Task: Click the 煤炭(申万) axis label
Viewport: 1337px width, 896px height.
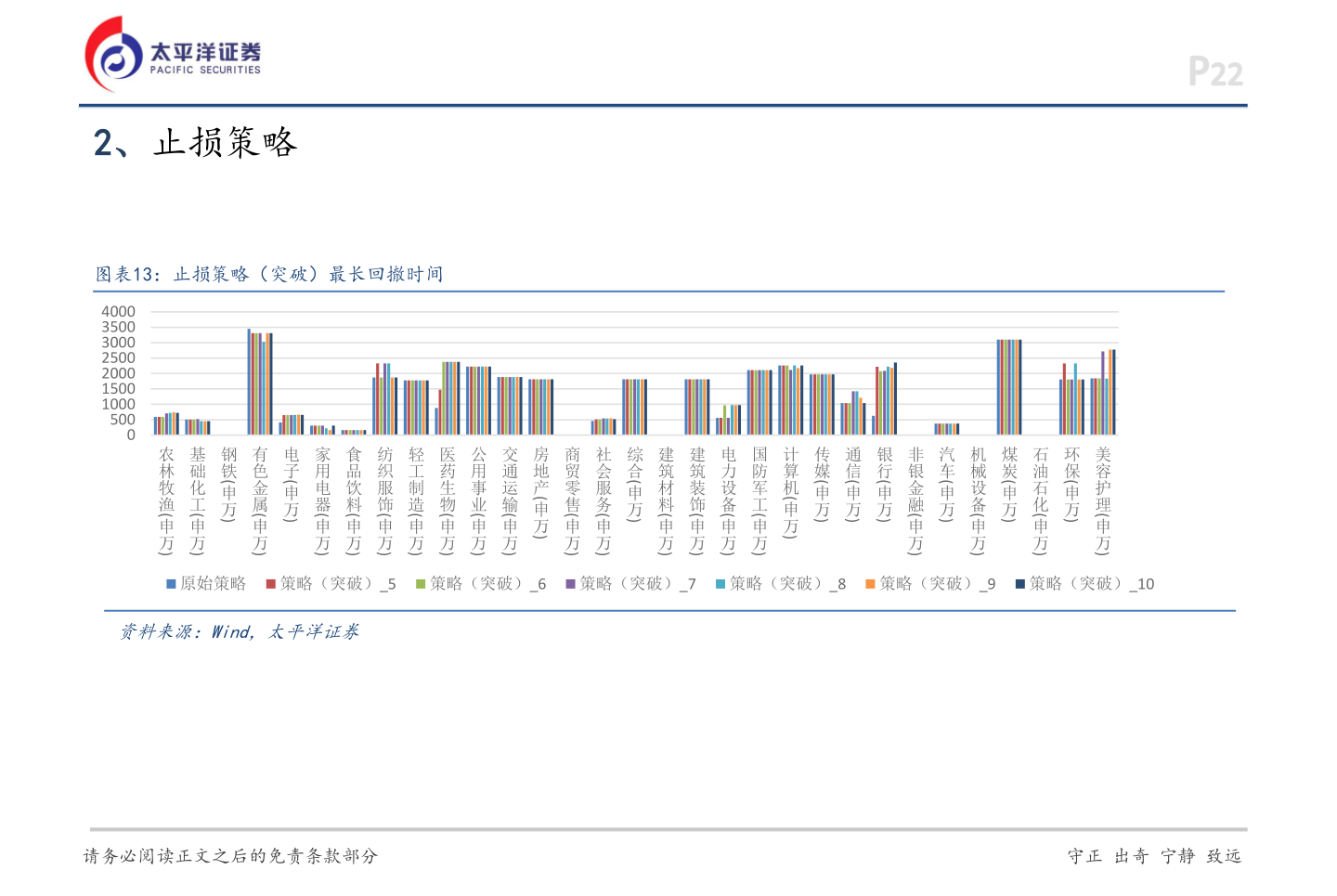Action: (x=1009, y=483)
